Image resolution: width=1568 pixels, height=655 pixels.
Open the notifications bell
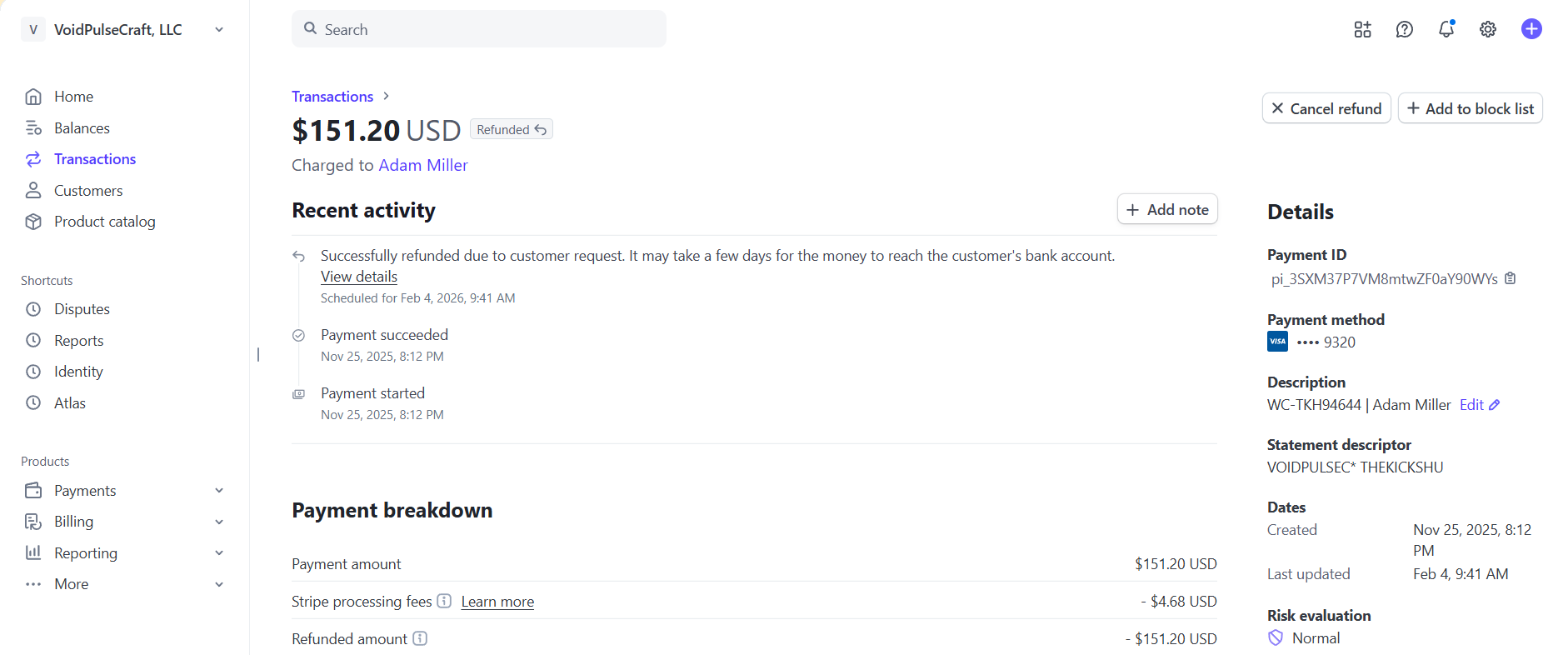tap(1446, 29)
